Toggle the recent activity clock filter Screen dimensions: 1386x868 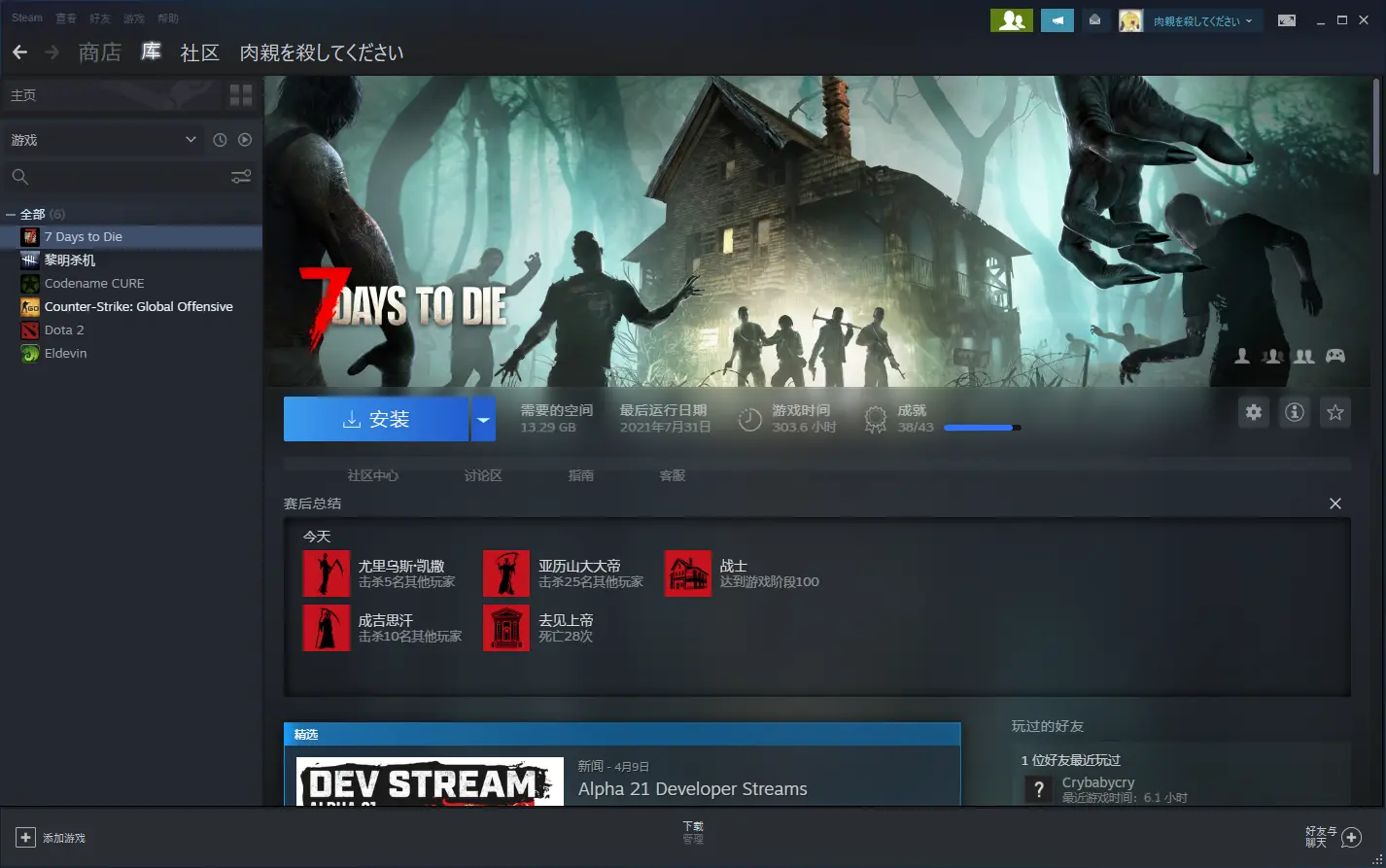(220, 140)
